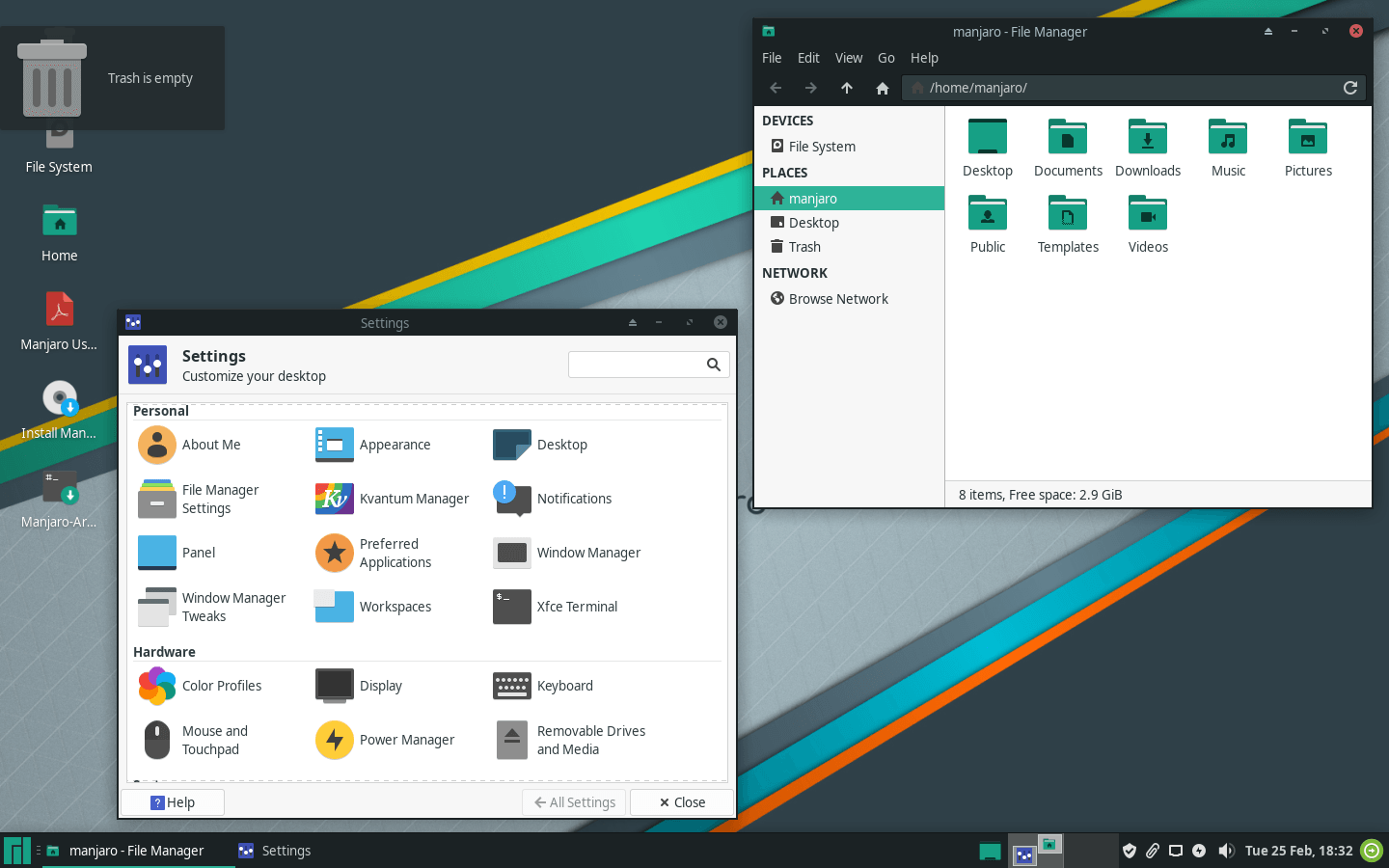Open the clipboard manager tray icon
The height and width of the screenshot is (868, 1389).
click(x=1153, y=850)
